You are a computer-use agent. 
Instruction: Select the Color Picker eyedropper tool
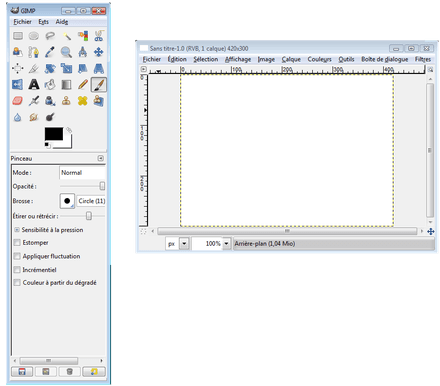[50, 52]
